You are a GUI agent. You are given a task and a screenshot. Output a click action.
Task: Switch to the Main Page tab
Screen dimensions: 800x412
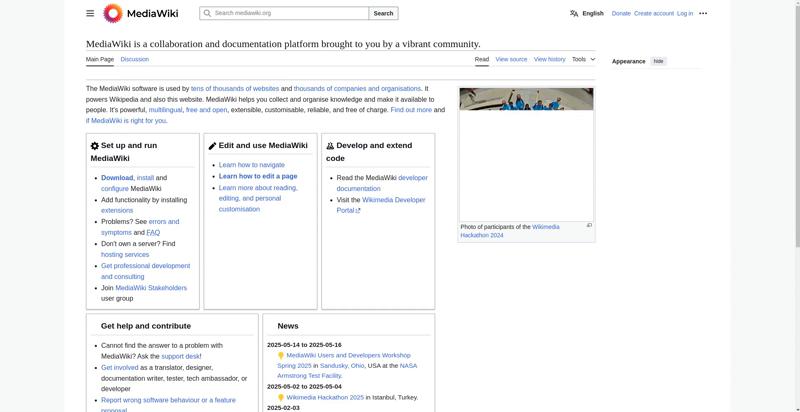click(100, 60)
